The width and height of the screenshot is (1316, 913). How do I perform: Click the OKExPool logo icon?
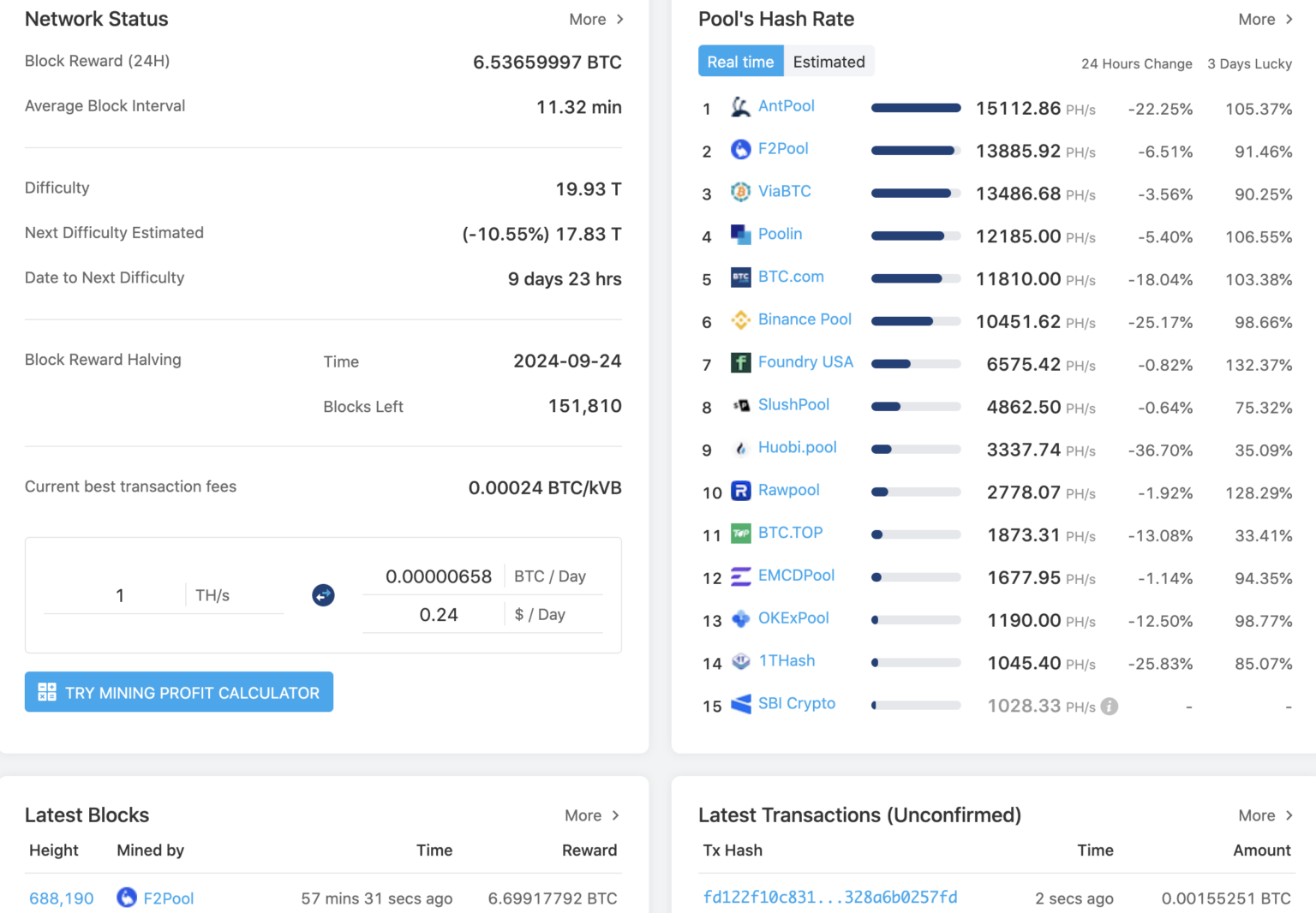pyautogui.click(x=740, y=619)
